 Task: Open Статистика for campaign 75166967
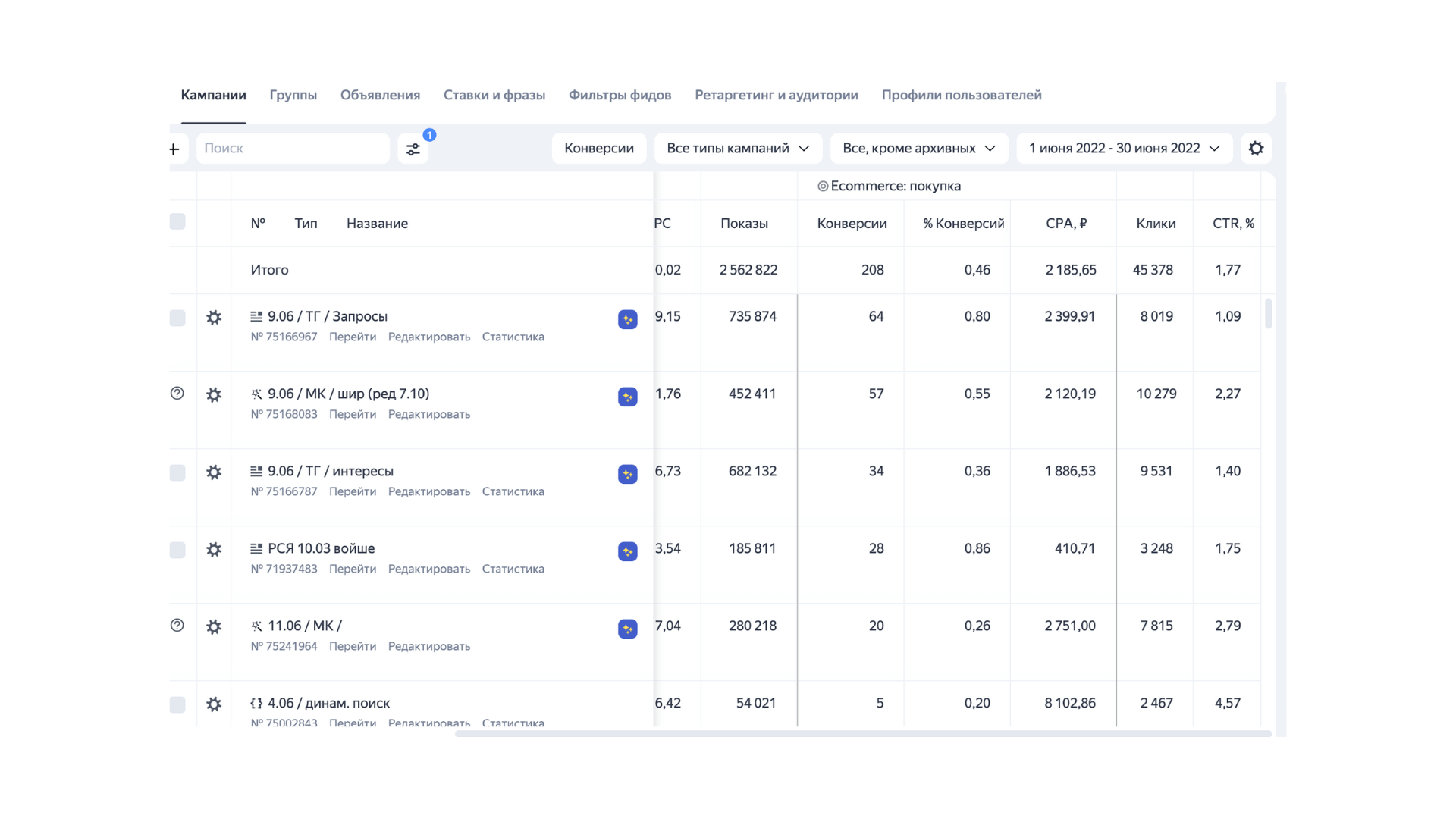(513, 337)
